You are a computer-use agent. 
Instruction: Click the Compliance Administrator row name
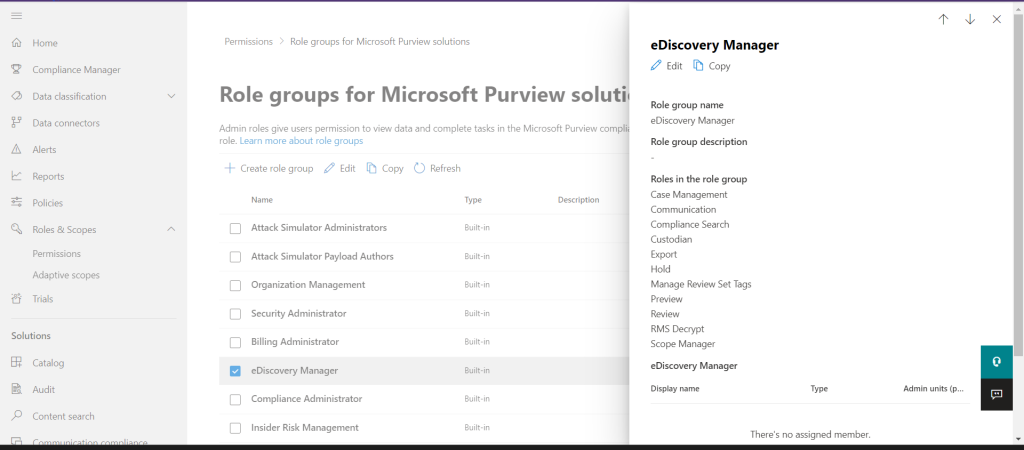[306, 398]
